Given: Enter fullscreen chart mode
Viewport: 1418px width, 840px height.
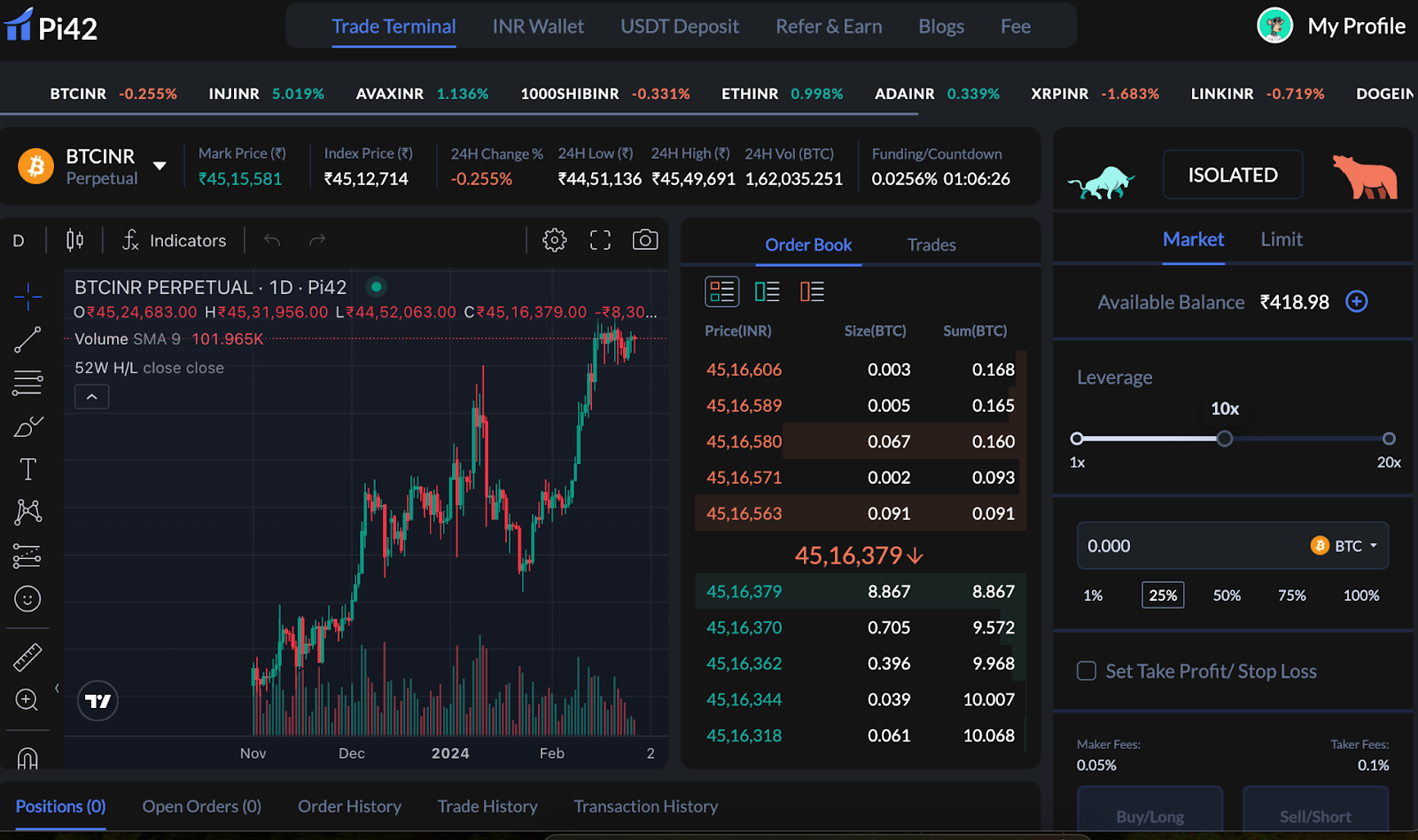Looking at the screenshot, I should [x=600, y=240].
